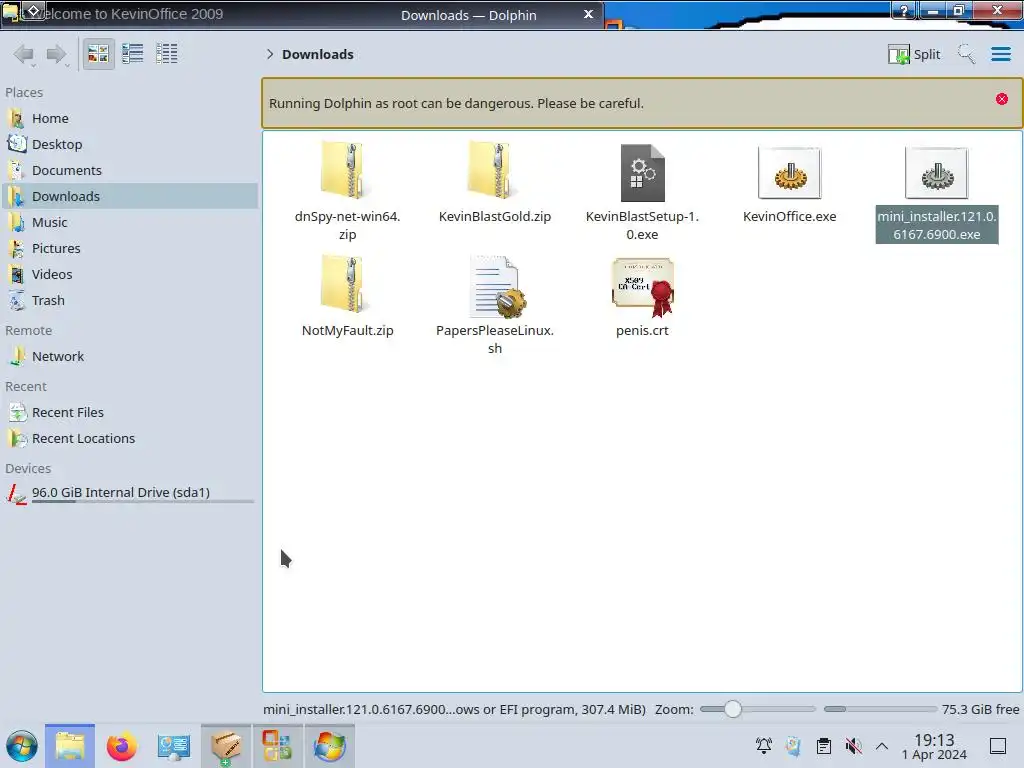The image size is (1024, 768).
Task: Open file manager from taskbar
Action: pos(70,746)
